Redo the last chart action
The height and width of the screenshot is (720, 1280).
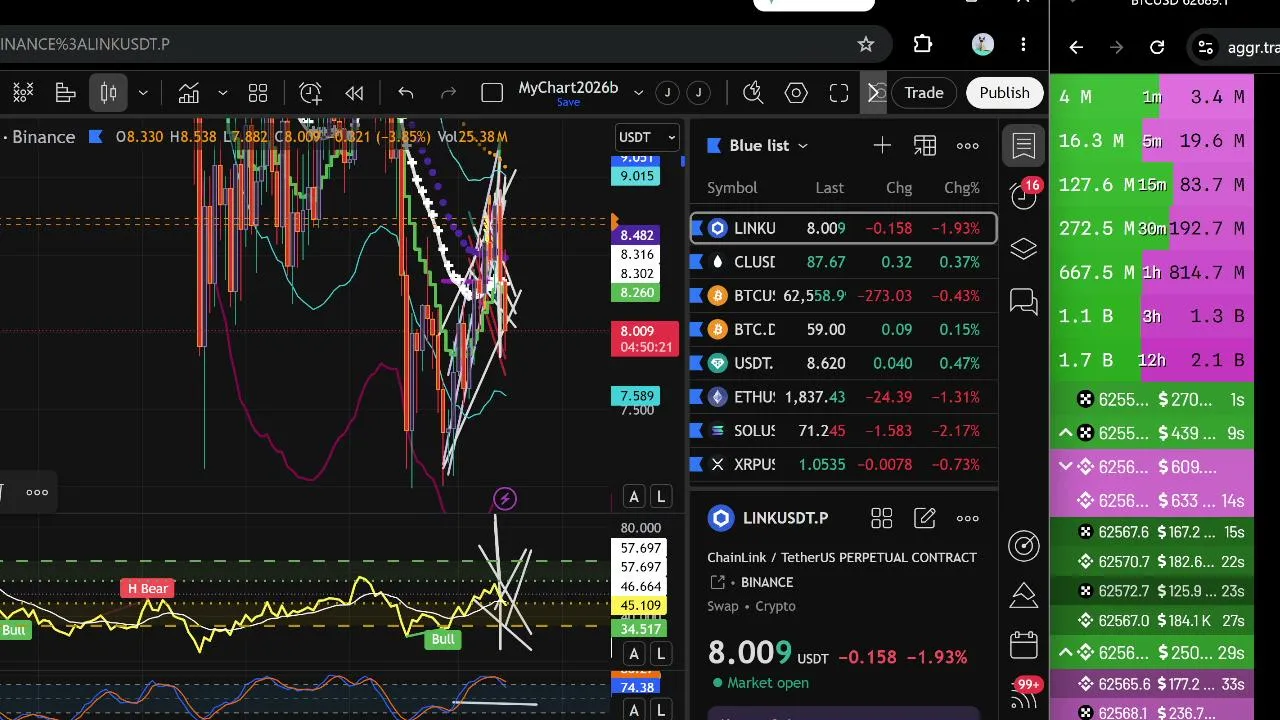coord(448,93)
